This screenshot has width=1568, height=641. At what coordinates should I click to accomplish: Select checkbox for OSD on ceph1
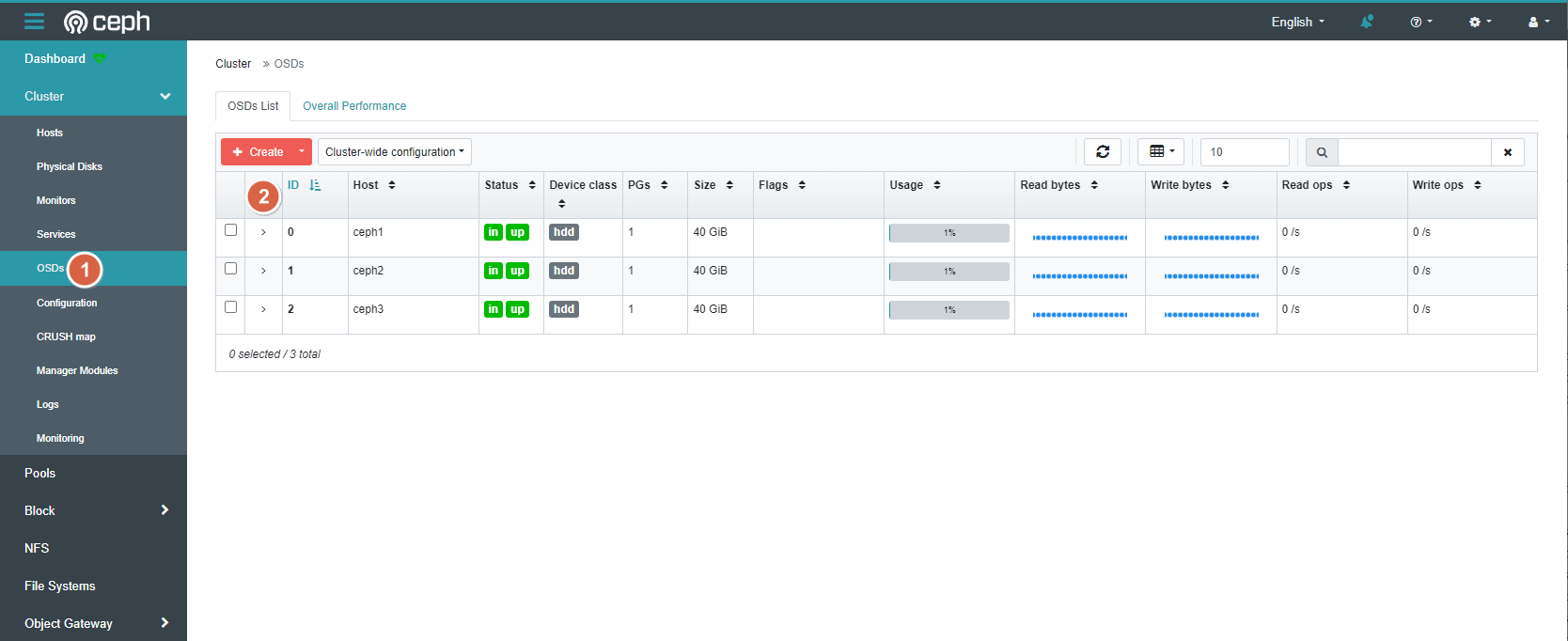coord(230,230)
